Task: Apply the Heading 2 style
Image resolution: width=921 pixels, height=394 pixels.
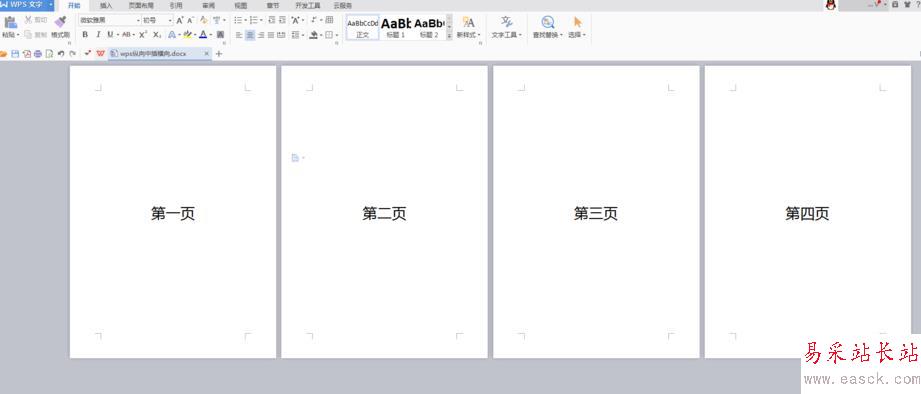Action: click(429, 27)
